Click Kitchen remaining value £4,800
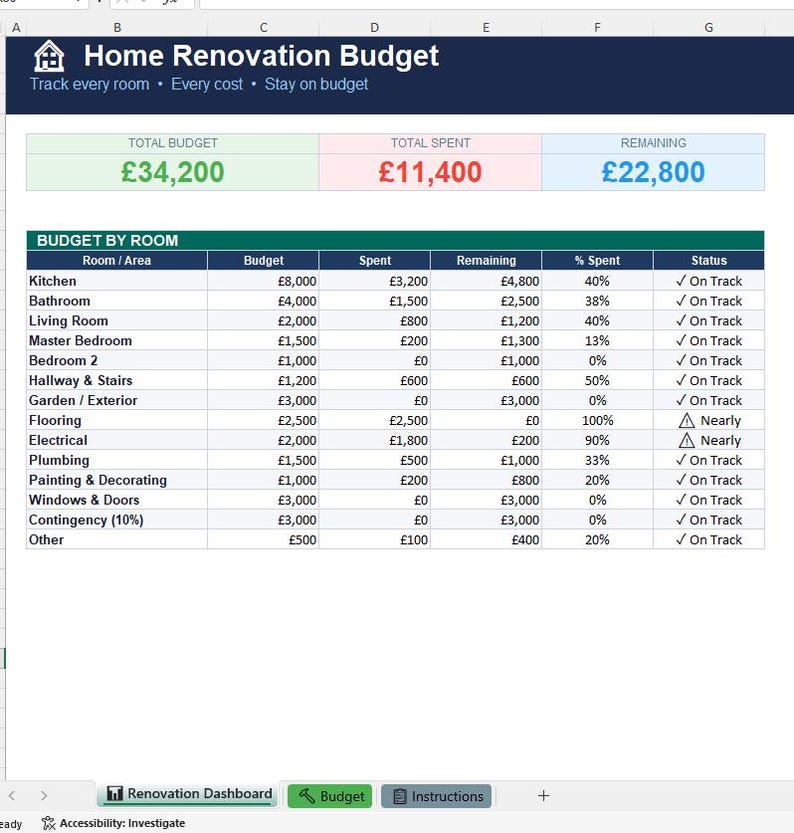The image size is (794, 833). pyautogui.click(x=486, y=280)
